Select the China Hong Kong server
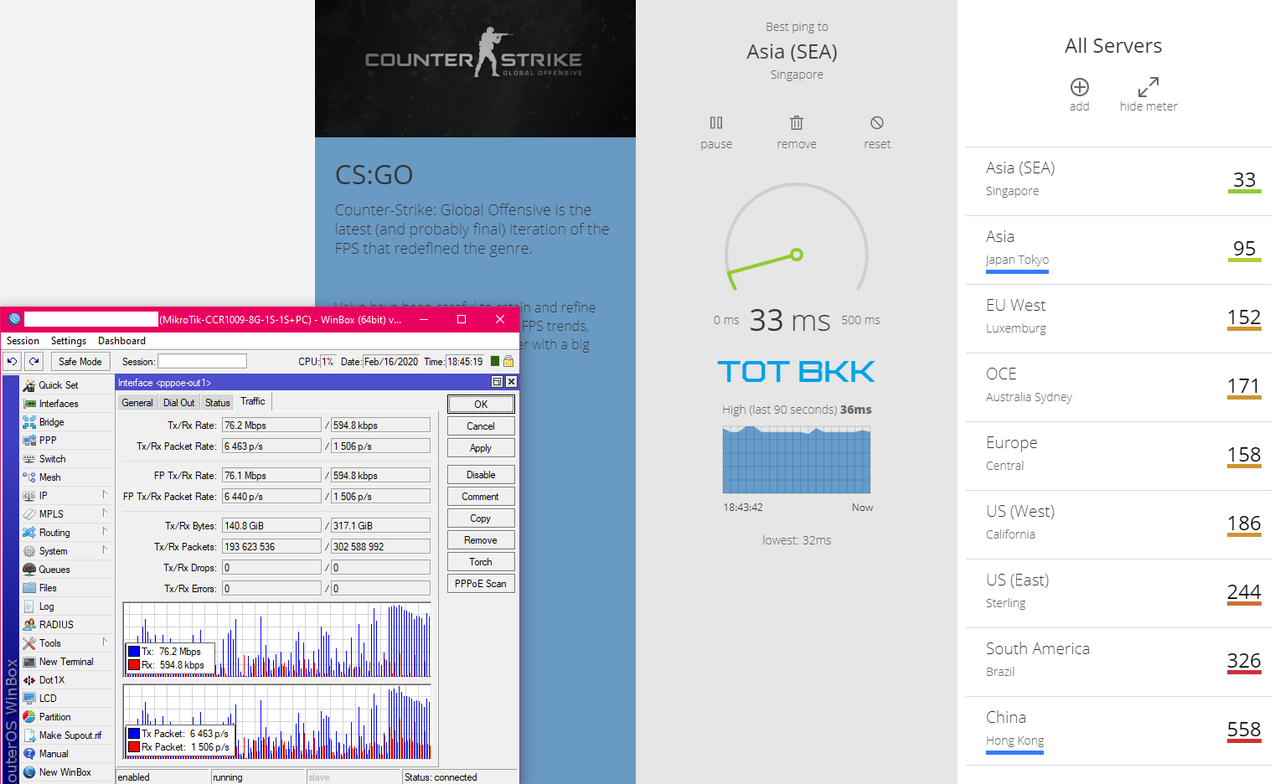 [x=1118, y=731]
